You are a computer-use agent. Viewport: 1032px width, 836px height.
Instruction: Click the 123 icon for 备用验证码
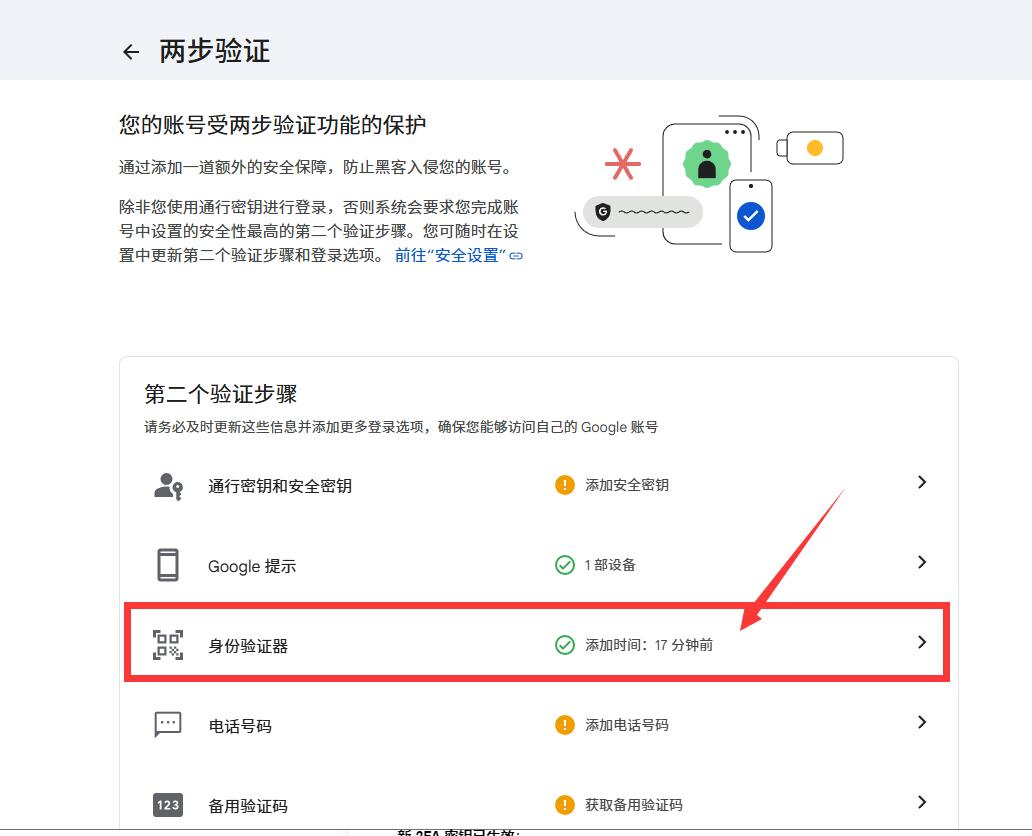pos(168,804)
